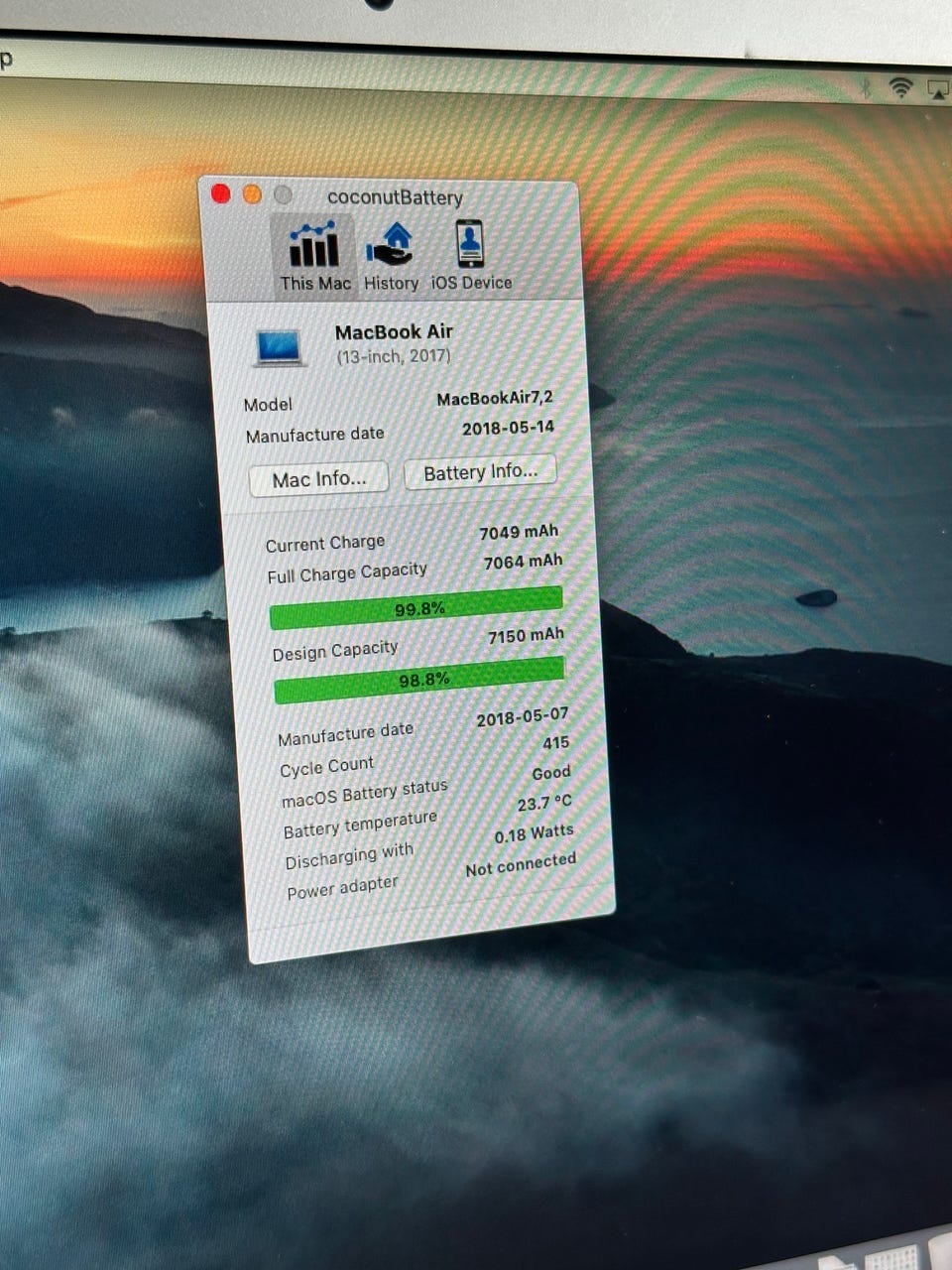Click the Bluetooth icon in menu bar

[x=866, y=88]
